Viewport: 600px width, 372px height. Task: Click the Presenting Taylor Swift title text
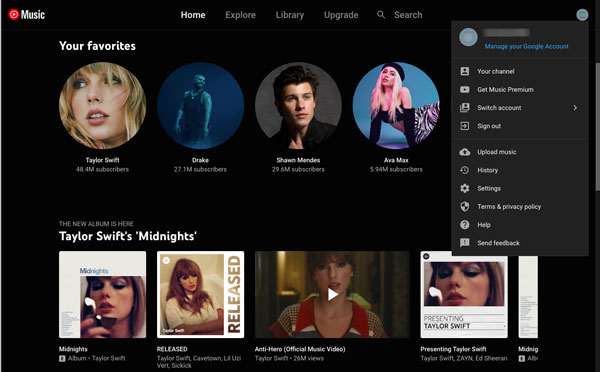tap(453, 349)
